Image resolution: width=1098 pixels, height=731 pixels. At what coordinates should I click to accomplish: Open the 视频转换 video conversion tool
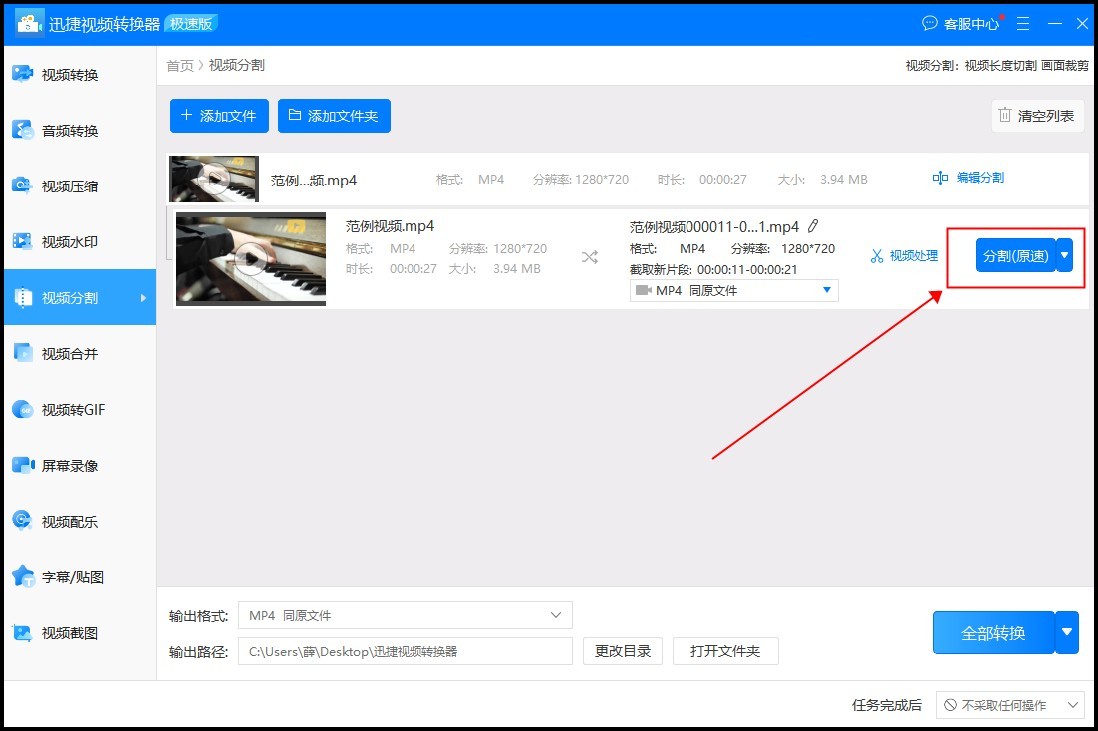(x=60, y=73)
